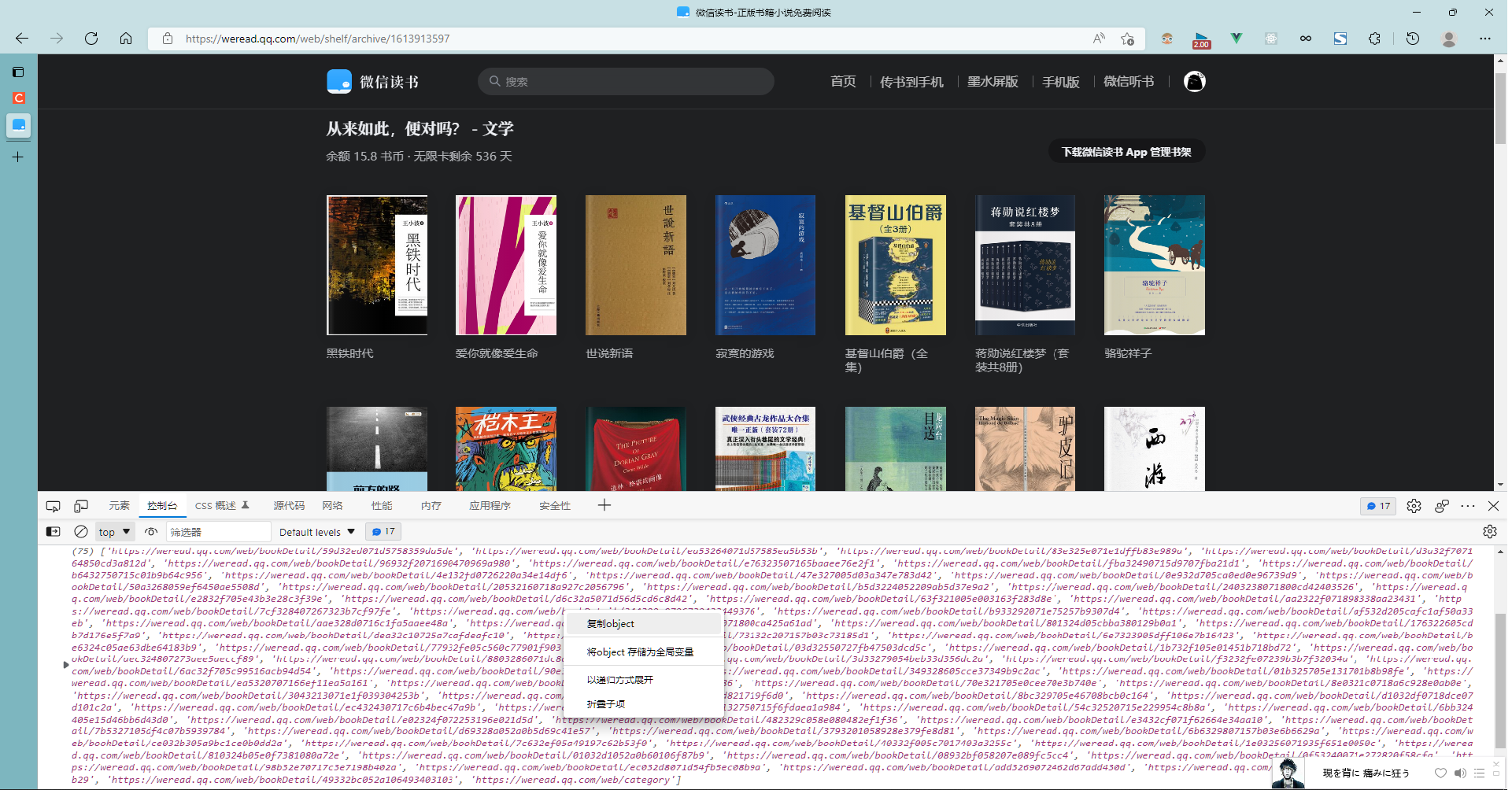The height and width of the screenshot is (790, 1512).
Task: Go to 首页 in WeRead navigation
Action: (x=843, y=82)
